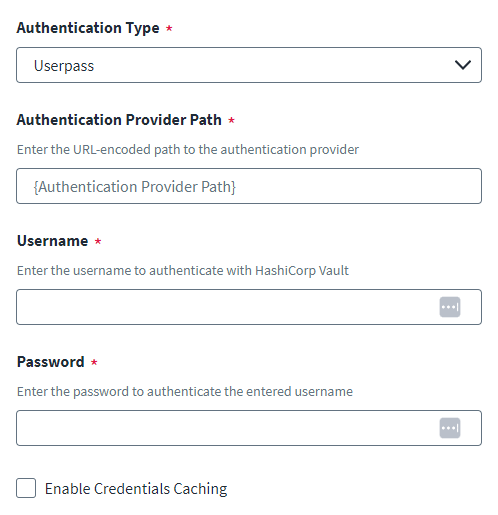498x515 pixels.
Task: Open the Authentication Type dropdown showing Userpass
Action: point(249,65)
